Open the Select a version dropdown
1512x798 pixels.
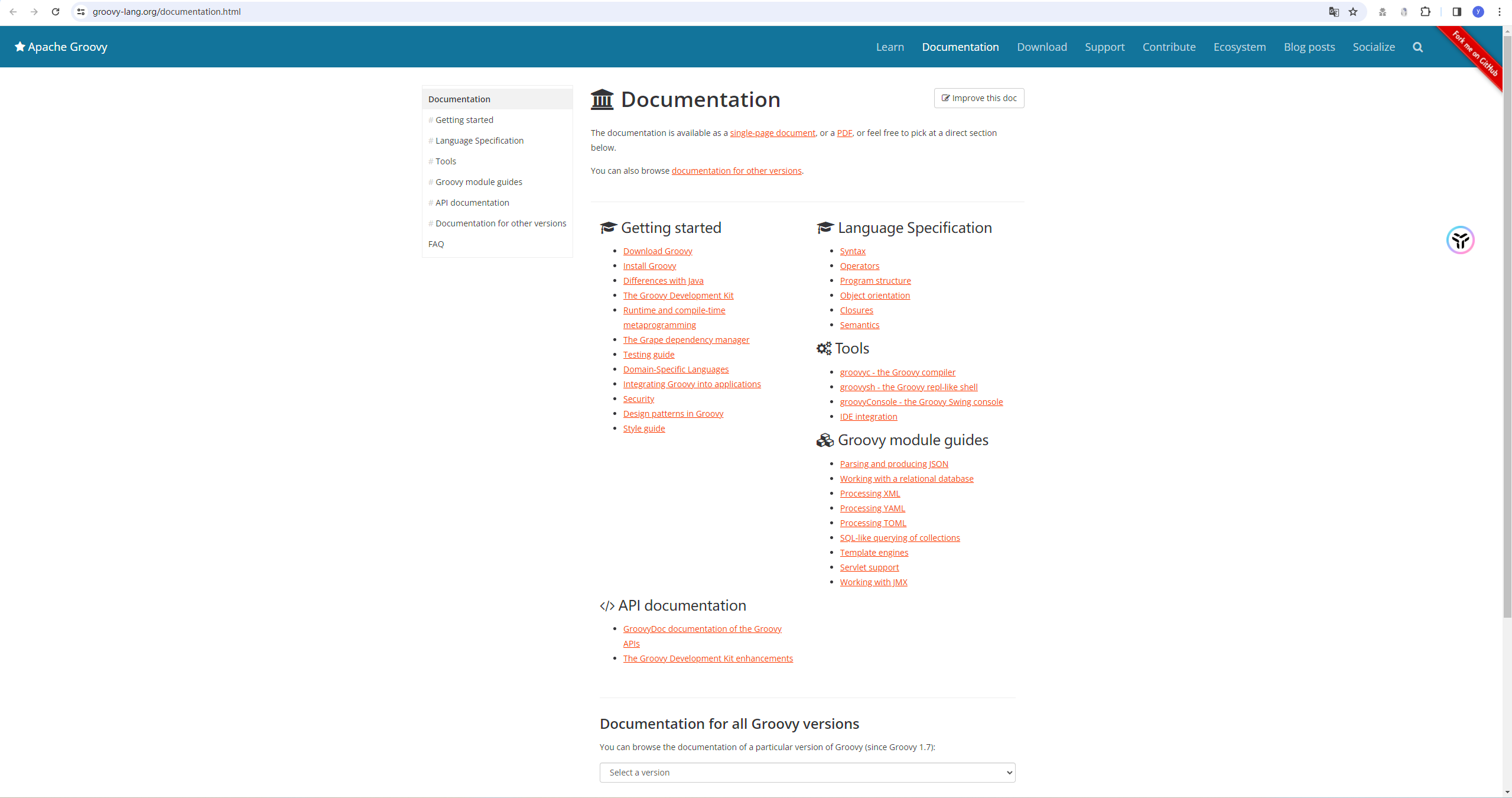click(x=807, y=773)
